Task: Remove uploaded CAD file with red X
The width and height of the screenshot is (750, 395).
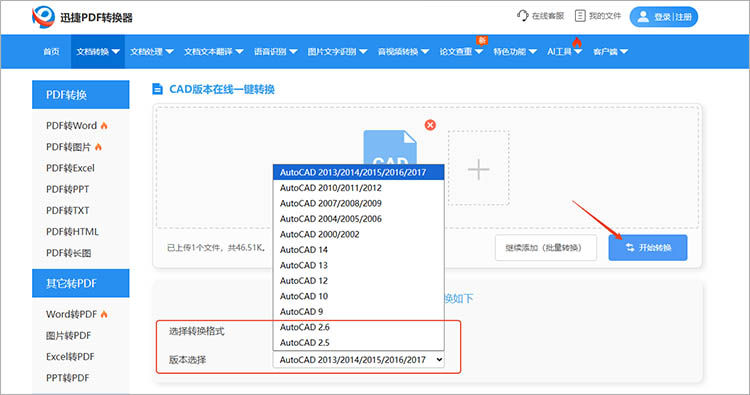Action: point(430,125)
